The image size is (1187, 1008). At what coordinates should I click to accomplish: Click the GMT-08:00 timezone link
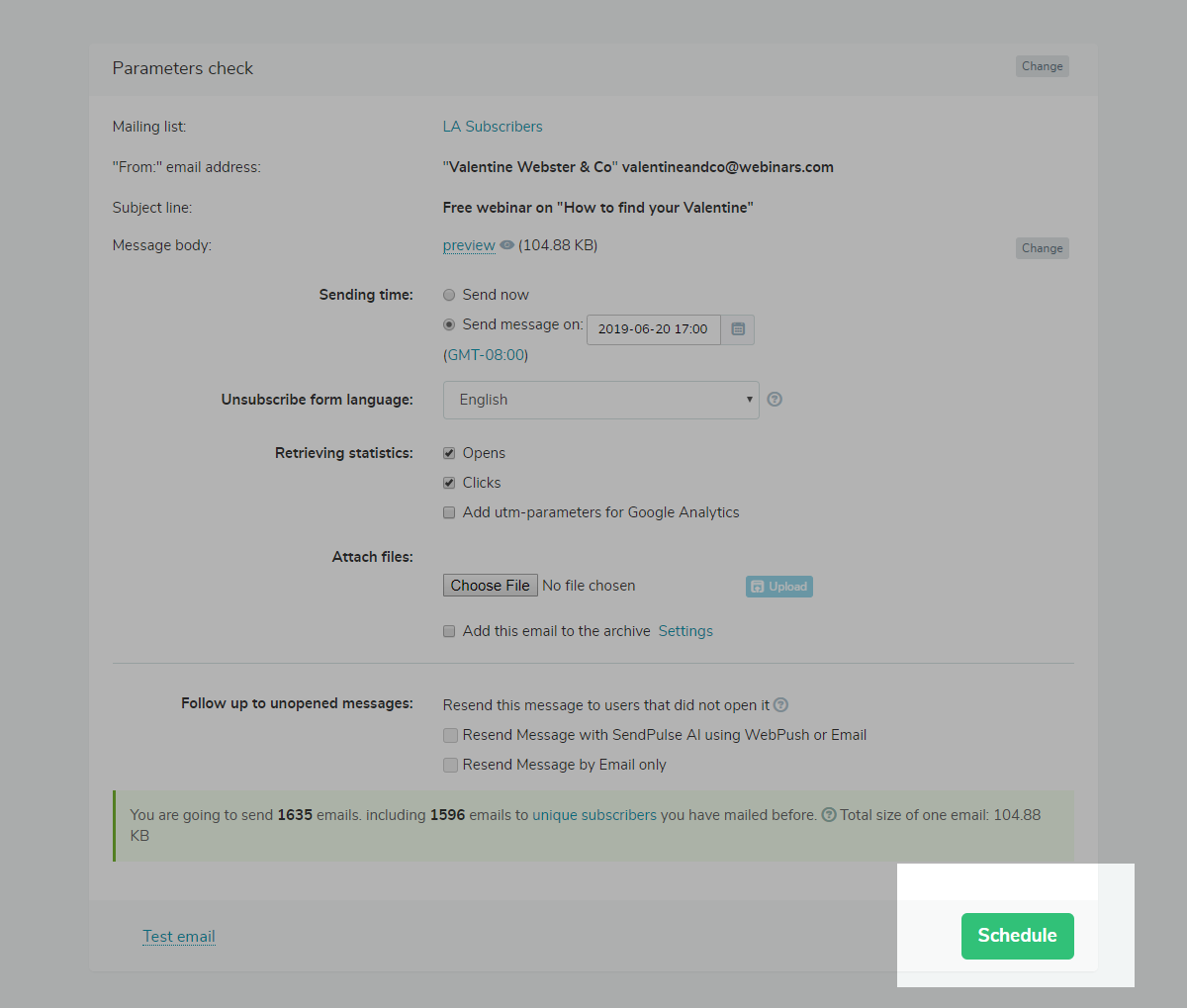(486, 355)
